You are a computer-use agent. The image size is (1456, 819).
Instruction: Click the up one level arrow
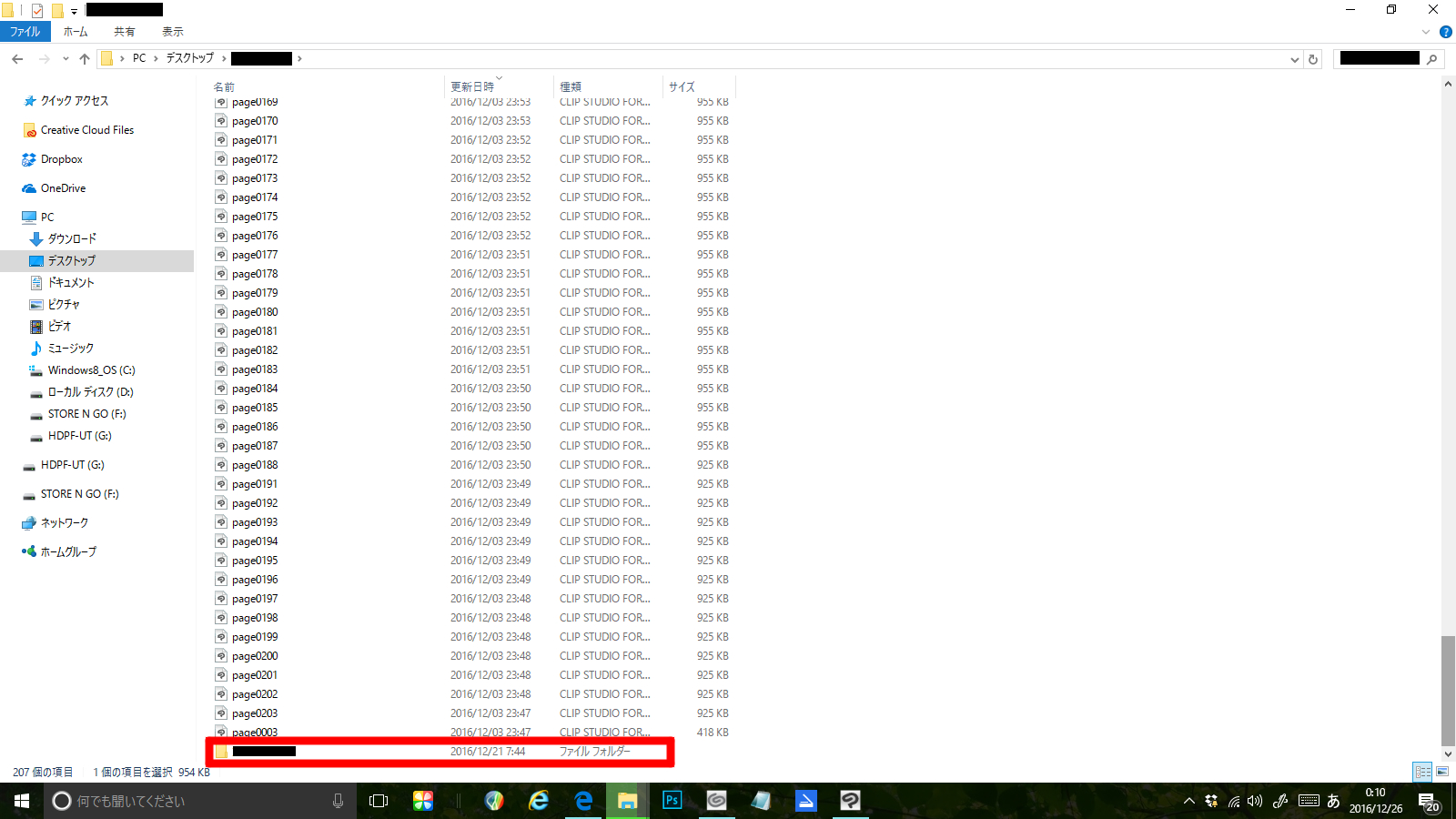tap(85, 59)
